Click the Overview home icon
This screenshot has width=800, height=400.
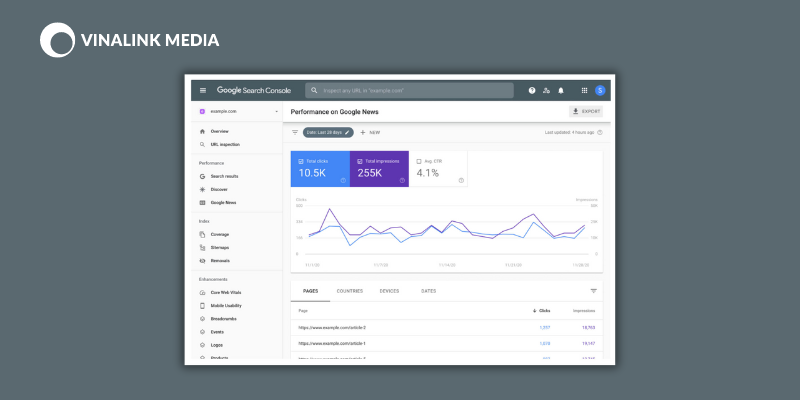point(203,131)
